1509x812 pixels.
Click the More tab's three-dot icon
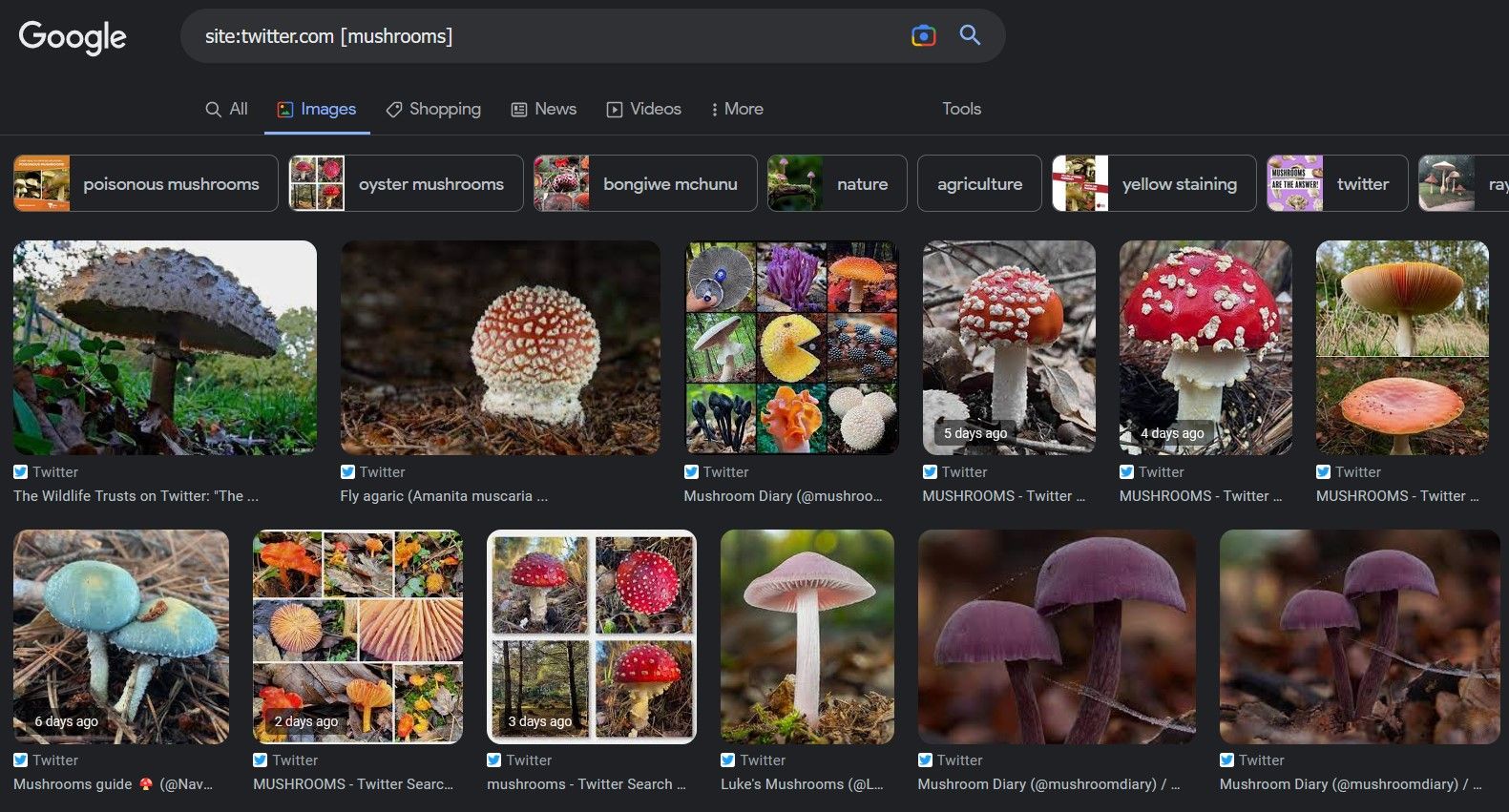coord(714,110)
